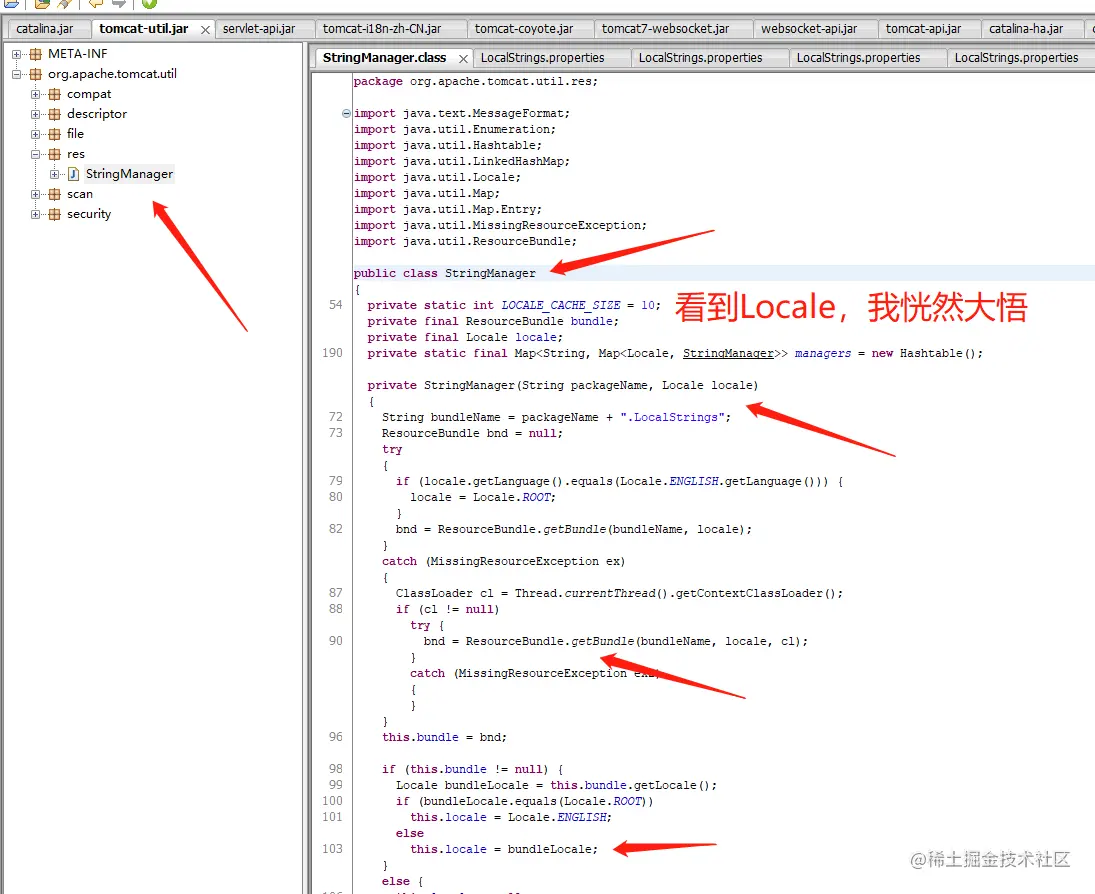Close the tomcat-util.jar tab

pos(205,29)
